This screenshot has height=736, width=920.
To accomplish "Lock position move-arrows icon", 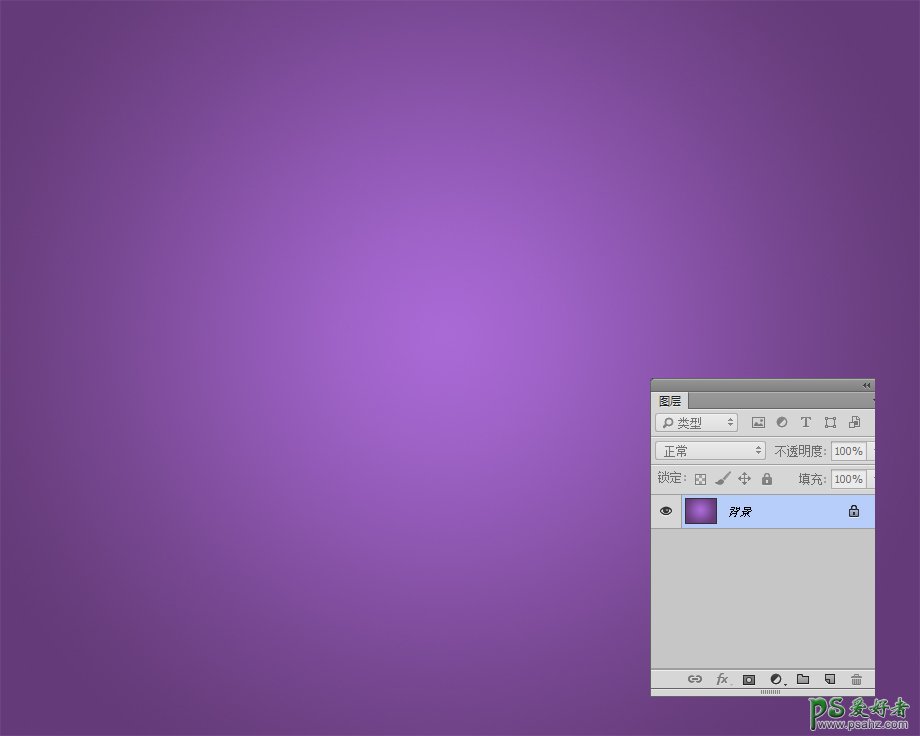I will [x=745, y=479].
